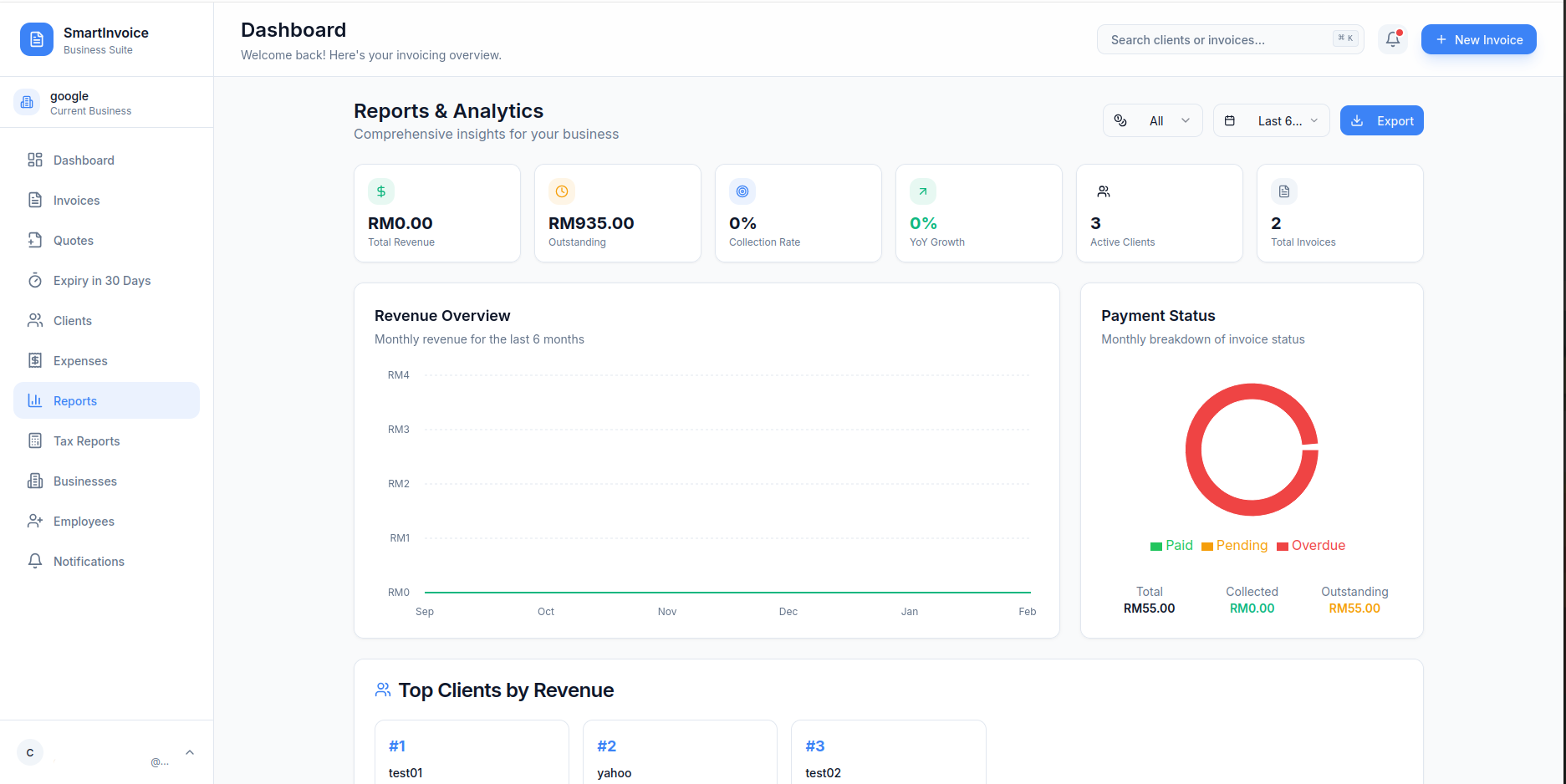Click the Clients people icon in sidebar
The height and width of the screenshot is (784, 1566).
click(x=35, y=320)
